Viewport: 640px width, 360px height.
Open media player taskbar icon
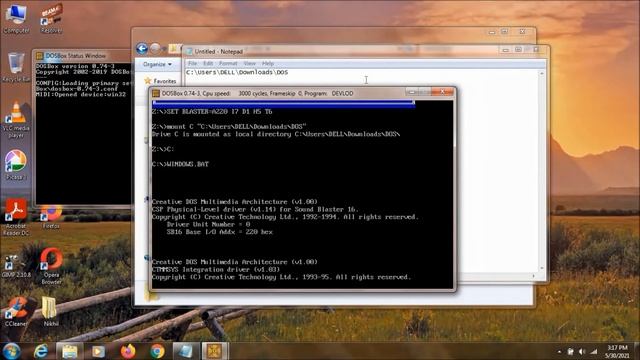(x=98, y=351)
